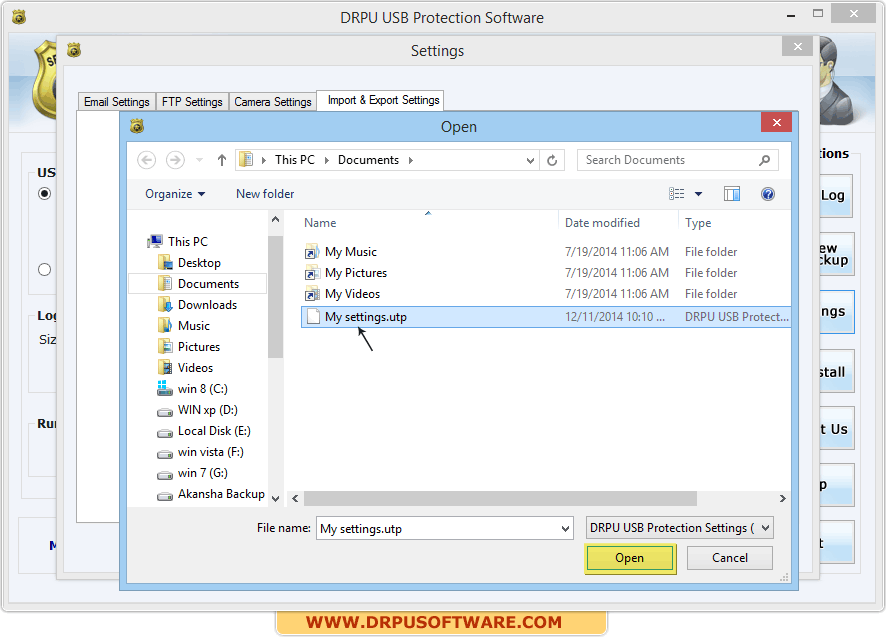Click the Documents folder icon in sidebar
This screenshot has width=886, height=638.
point(165,284)
